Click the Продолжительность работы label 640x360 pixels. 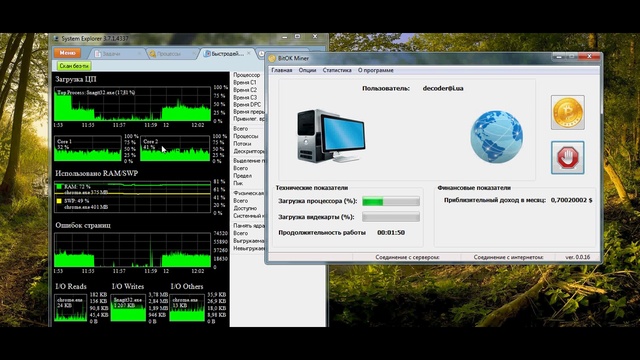click(322, 233)
